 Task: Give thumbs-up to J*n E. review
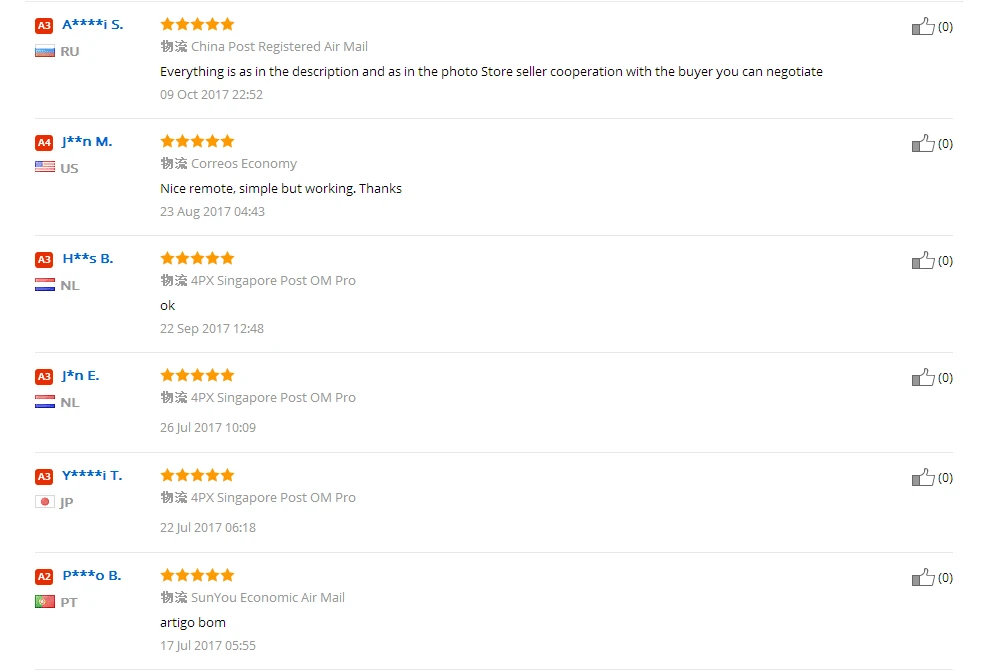coord(923,378)
